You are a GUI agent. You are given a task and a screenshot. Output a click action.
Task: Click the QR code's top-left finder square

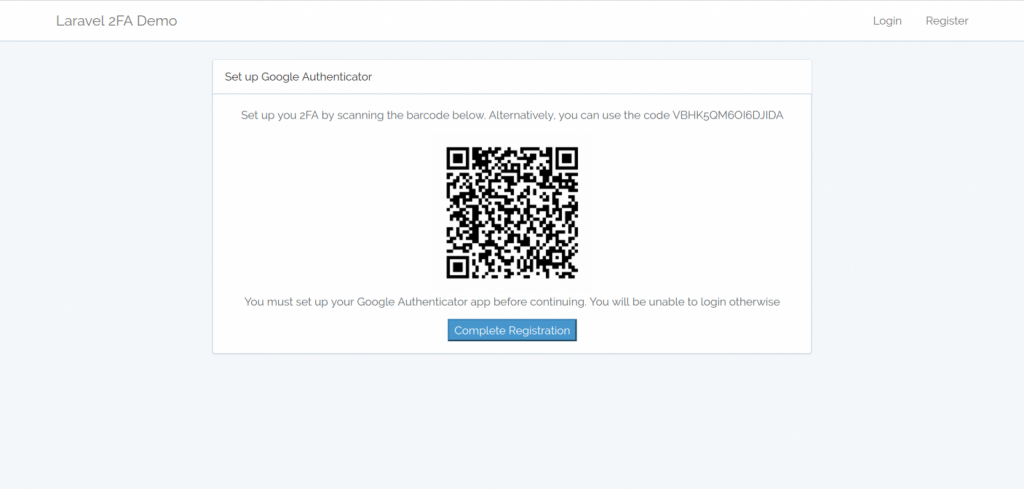pos(458,159)
